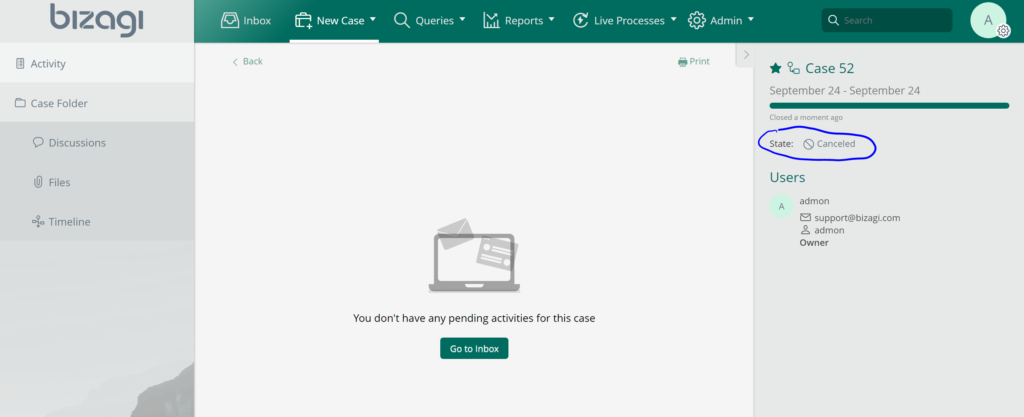The image size is (1024, 417).
Task: Open the Inbox tray icon
Action: click(230, 20)
